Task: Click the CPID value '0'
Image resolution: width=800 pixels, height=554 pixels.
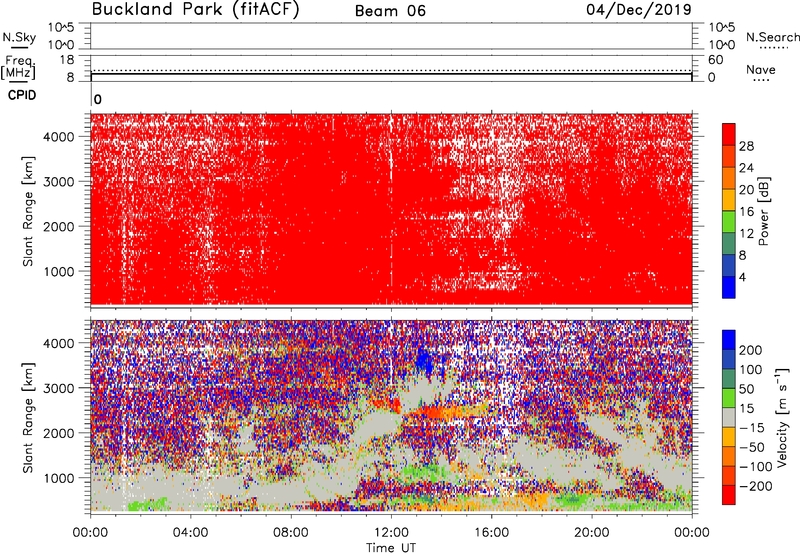Action: pyautogui.click(x=98, y=99)
